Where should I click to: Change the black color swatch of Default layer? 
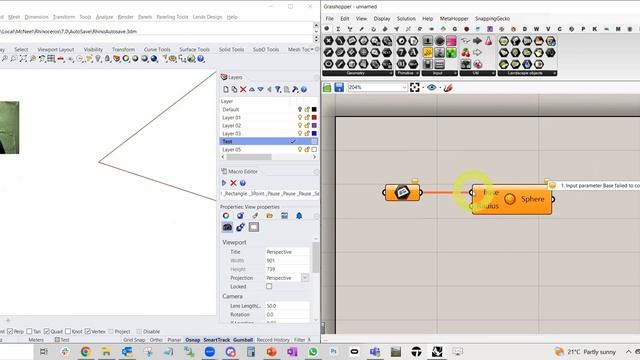coord(314,109)
